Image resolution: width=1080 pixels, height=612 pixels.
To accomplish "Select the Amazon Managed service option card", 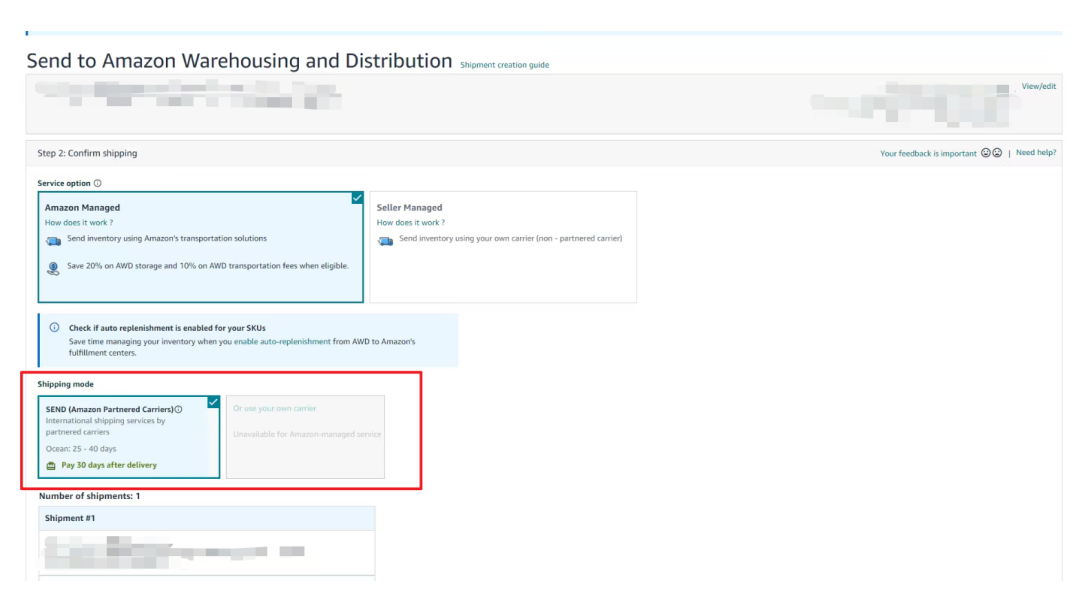I will coord(200,247).
